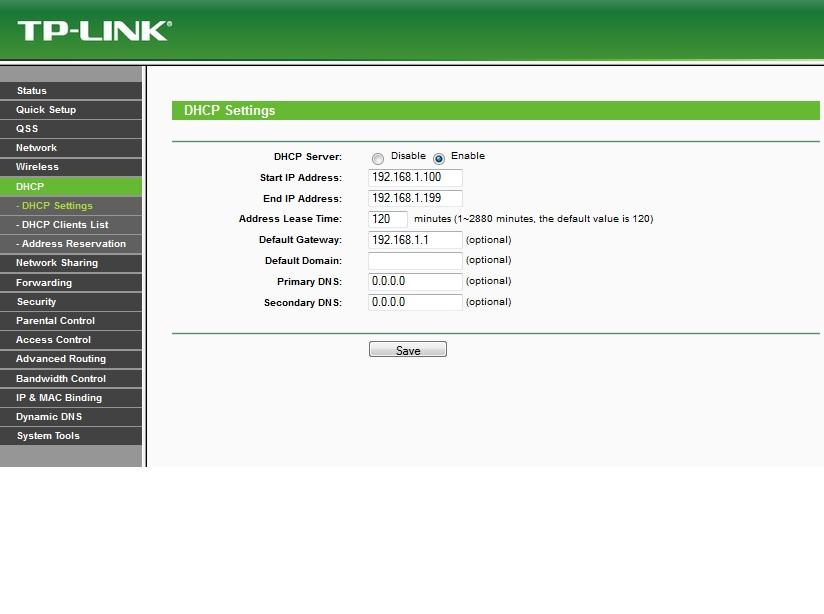Open Parental Control settings

click(71, 321)
